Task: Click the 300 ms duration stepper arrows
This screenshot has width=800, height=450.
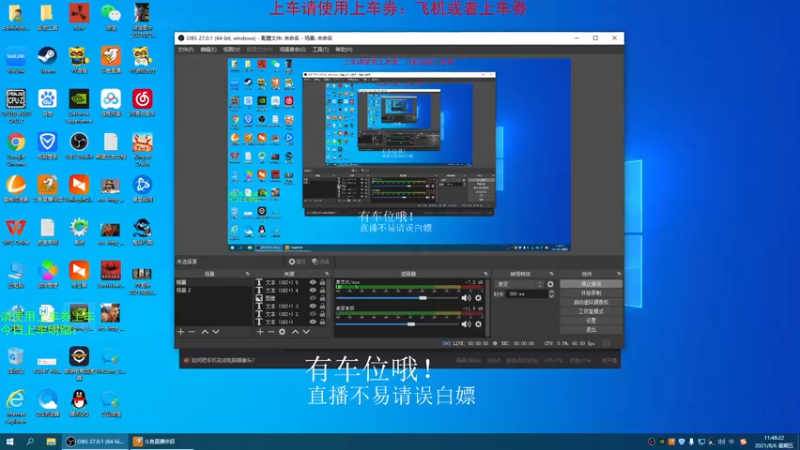Action: [551, 294]
